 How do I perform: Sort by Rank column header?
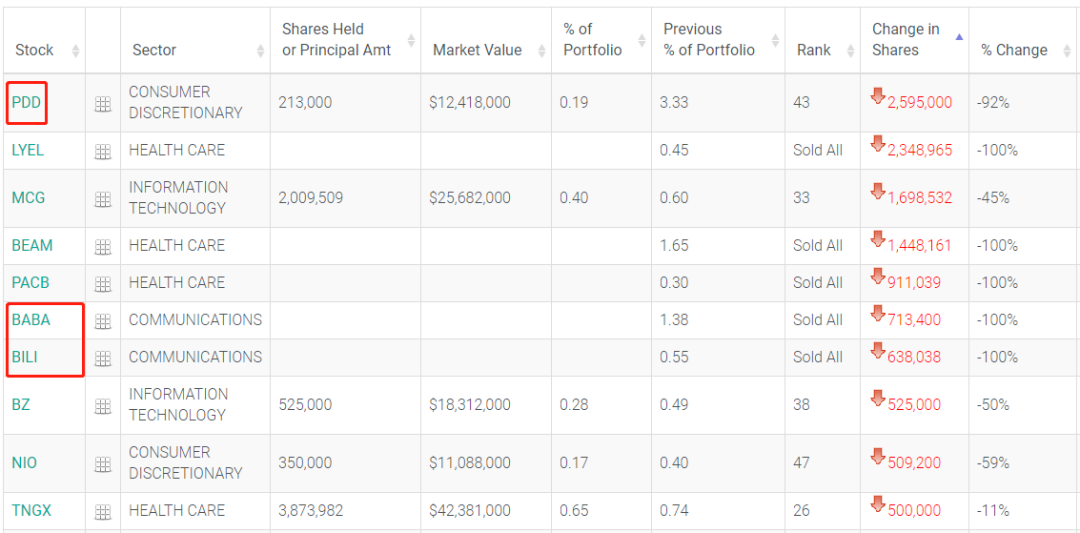(813, 50)
